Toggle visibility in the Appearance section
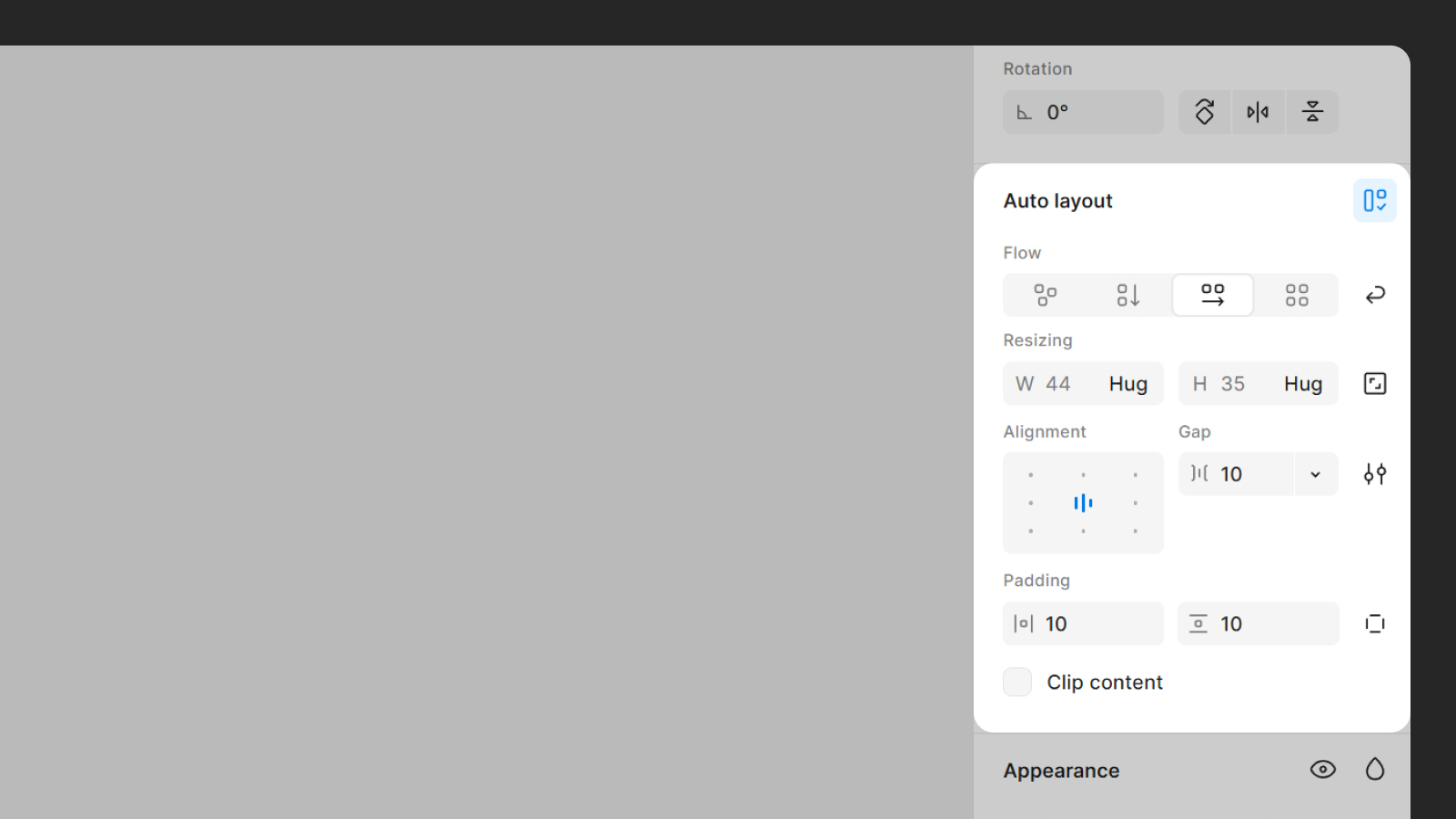 point(1322,770)
